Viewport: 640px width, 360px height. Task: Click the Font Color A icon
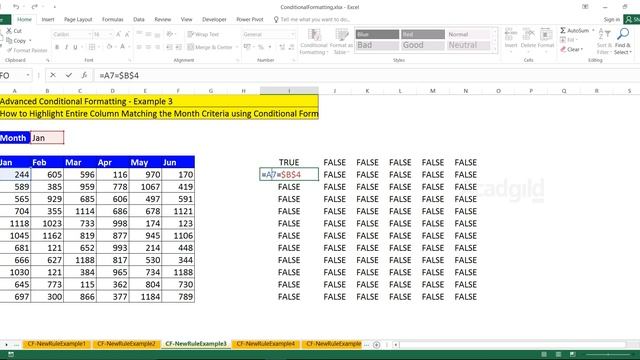coord(122,47)
